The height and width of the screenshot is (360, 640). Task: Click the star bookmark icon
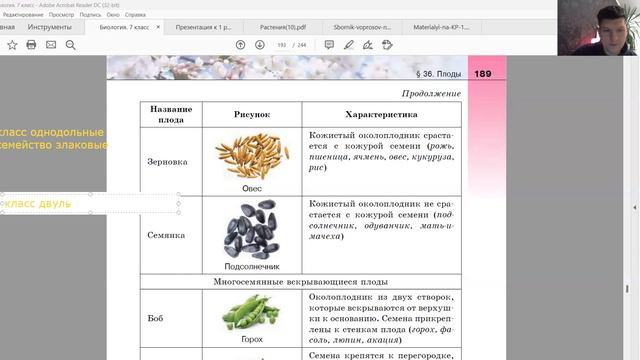pos(12,45)
